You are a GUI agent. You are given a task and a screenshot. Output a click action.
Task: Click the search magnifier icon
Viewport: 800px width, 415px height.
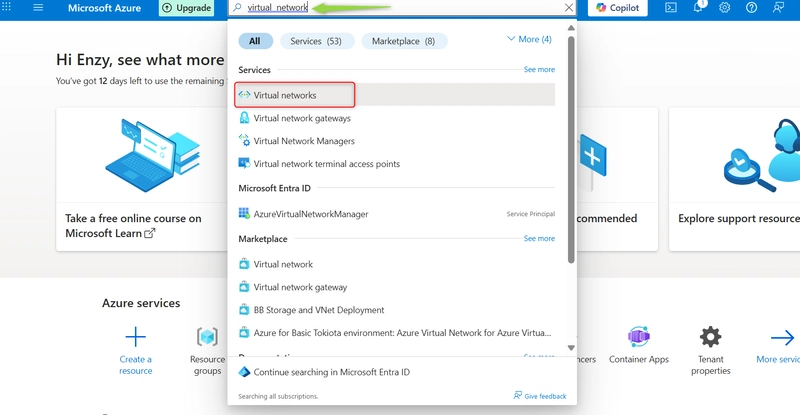click(x=237, y=8)
